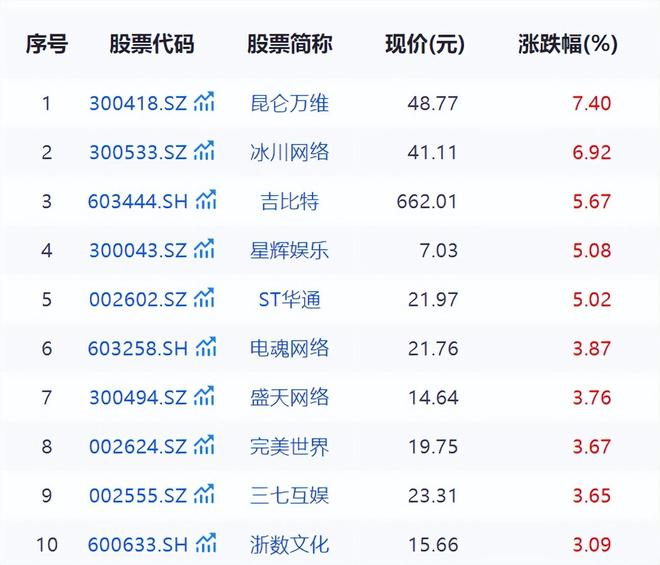The image size is (660, 565).
Task: Click chart icon beside 300418.SZ
Action: click(205, 102)
